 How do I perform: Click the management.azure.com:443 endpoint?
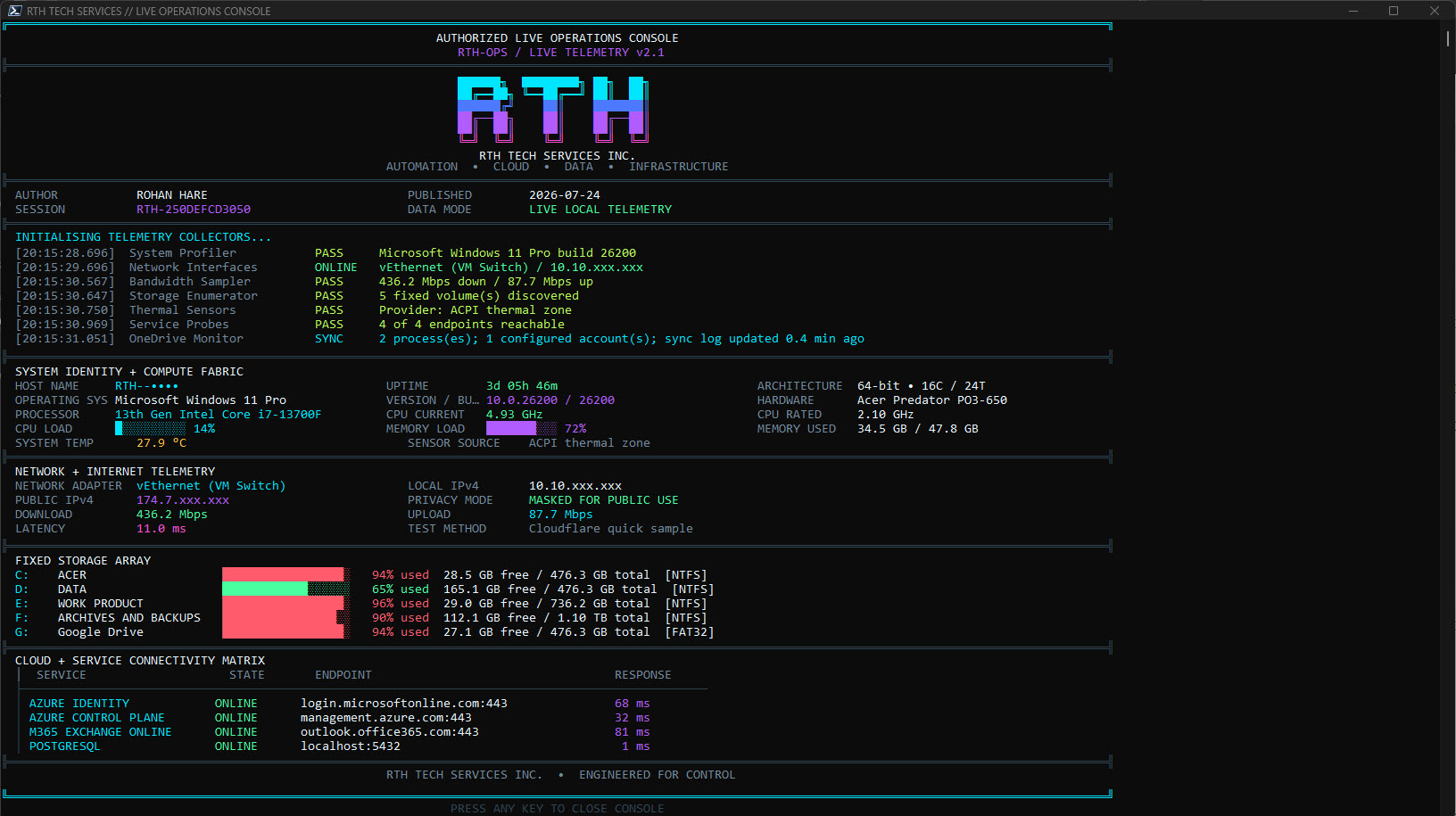(x=386, y=718)
